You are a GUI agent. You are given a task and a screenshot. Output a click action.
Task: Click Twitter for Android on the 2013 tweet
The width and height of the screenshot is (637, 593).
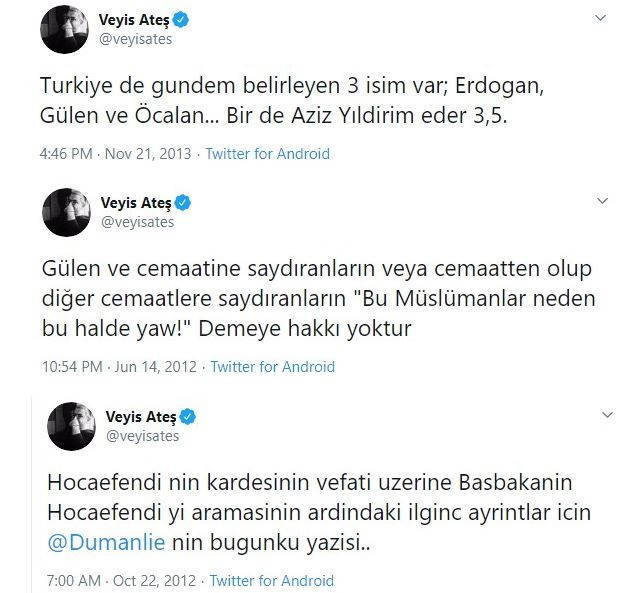pos(267,154)
